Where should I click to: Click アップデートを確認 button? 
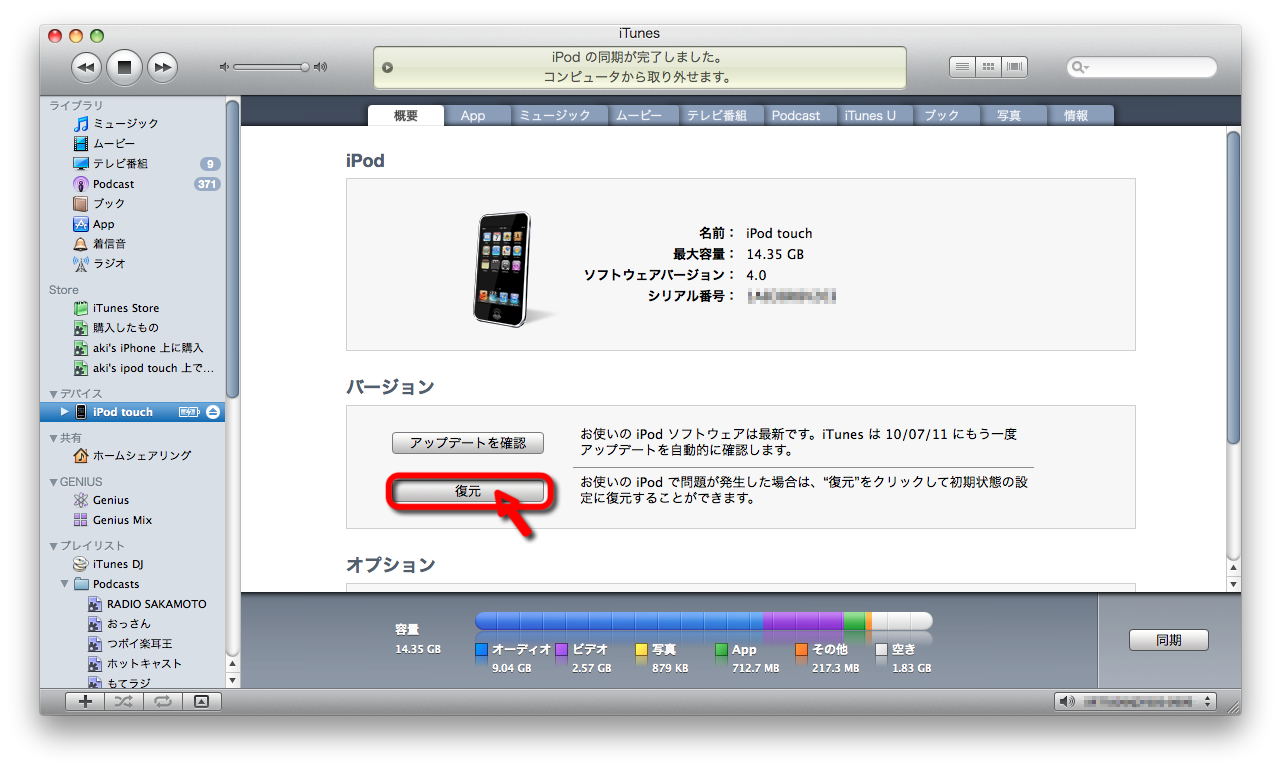[x=468, y=443]
